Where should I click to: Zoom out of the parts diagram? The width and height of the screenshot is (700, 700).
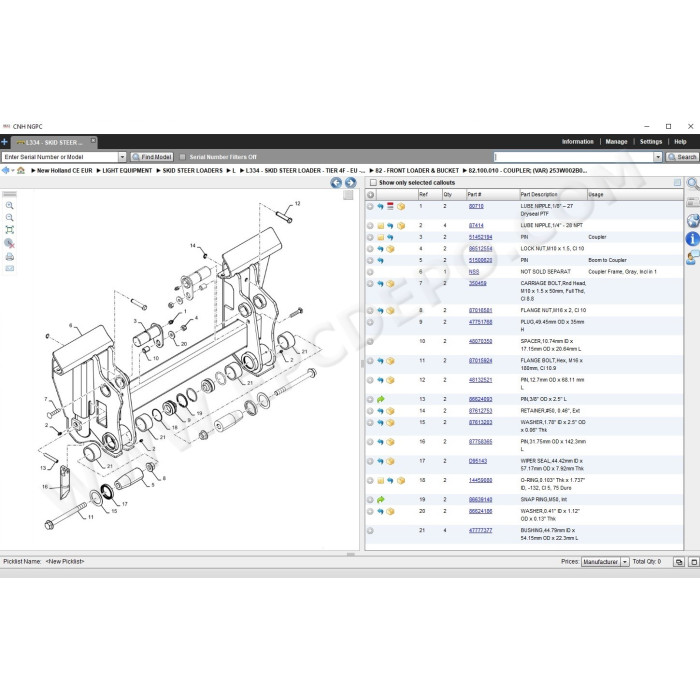[9, 217]
